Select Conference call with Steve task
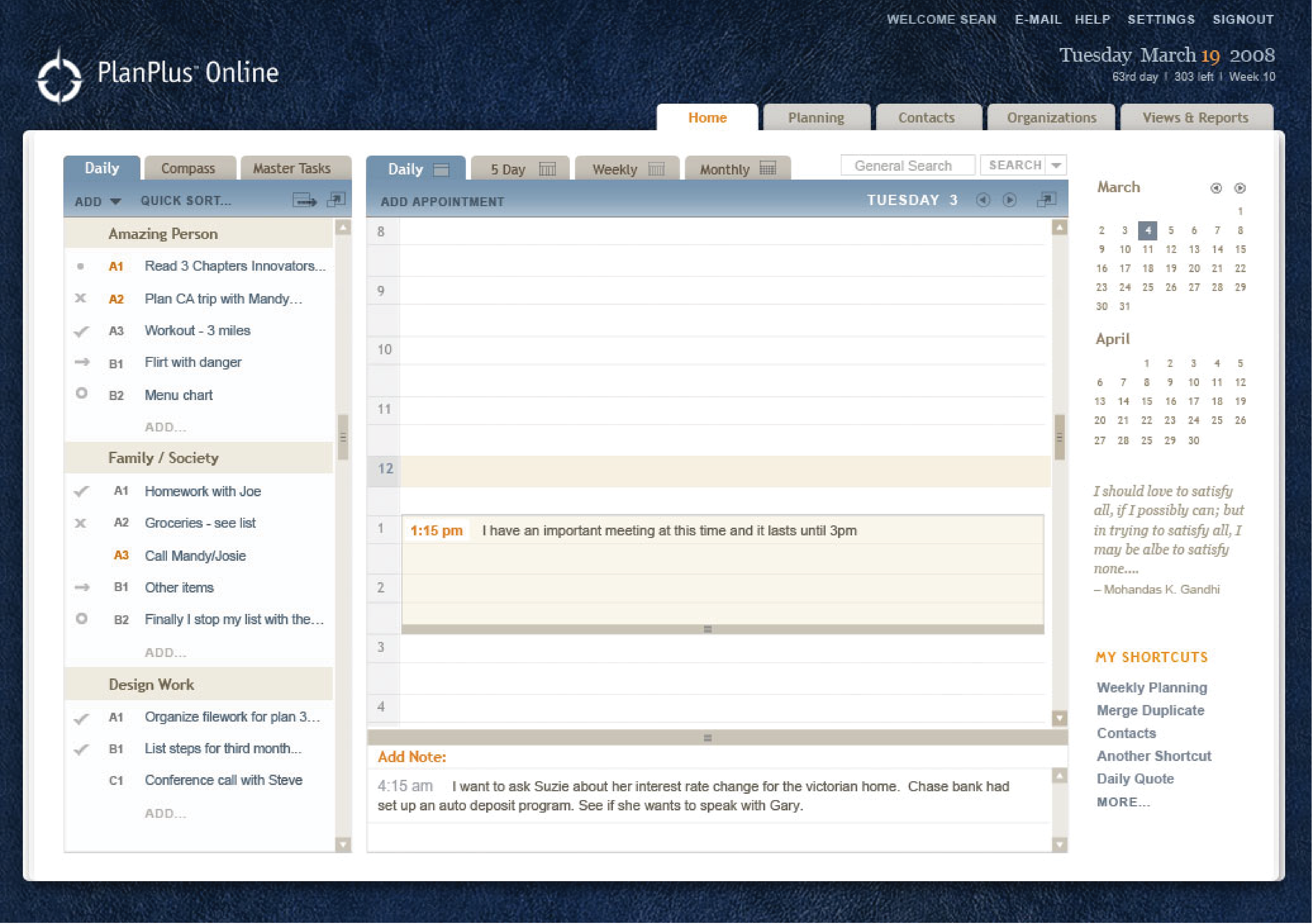 (x=223, y=780)
